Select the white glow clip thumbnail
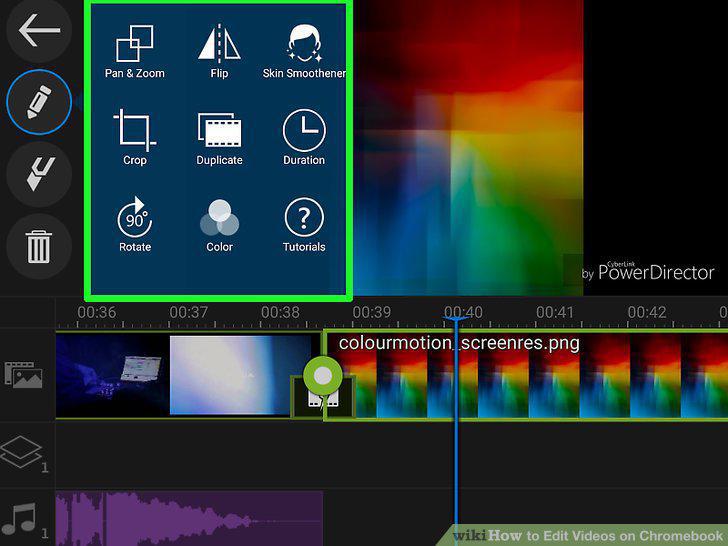 click(x=239, y=375)
